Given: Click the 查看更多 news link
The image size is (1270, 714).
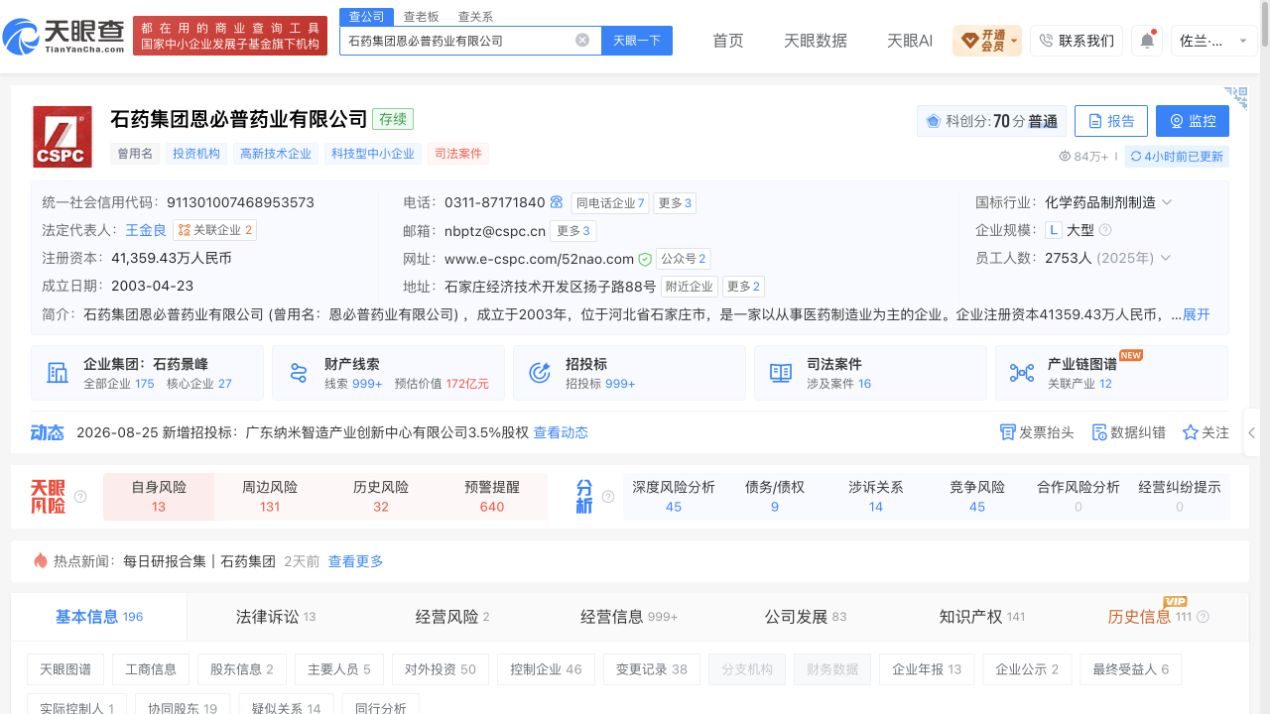Looking at the screenshot, I should (355, 561).
